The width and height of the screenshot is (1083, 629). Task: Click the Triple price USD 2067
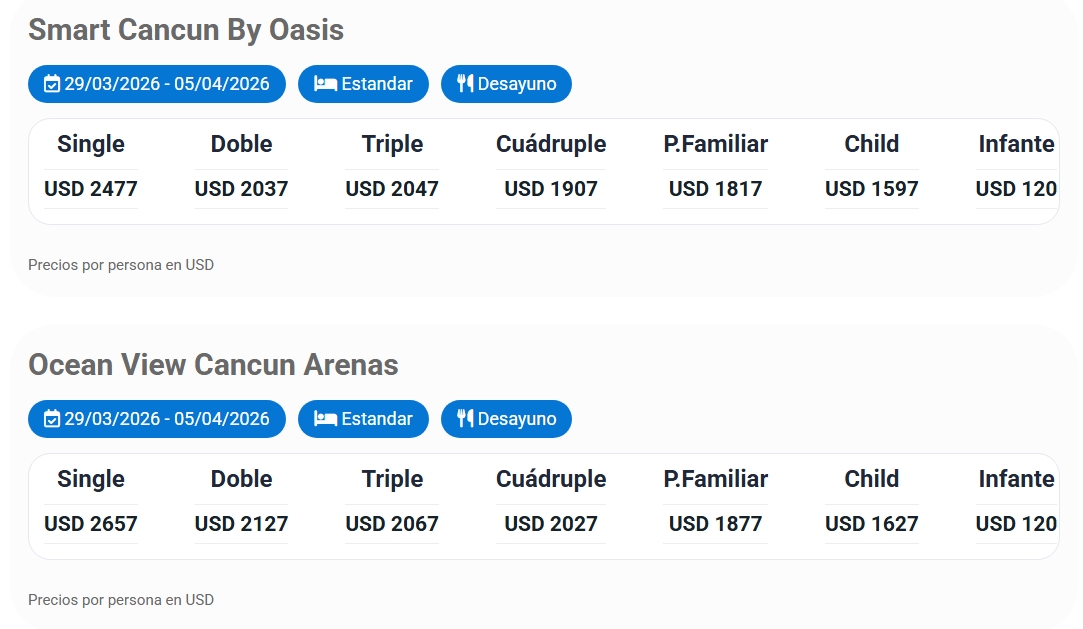(x=392, y=523)
